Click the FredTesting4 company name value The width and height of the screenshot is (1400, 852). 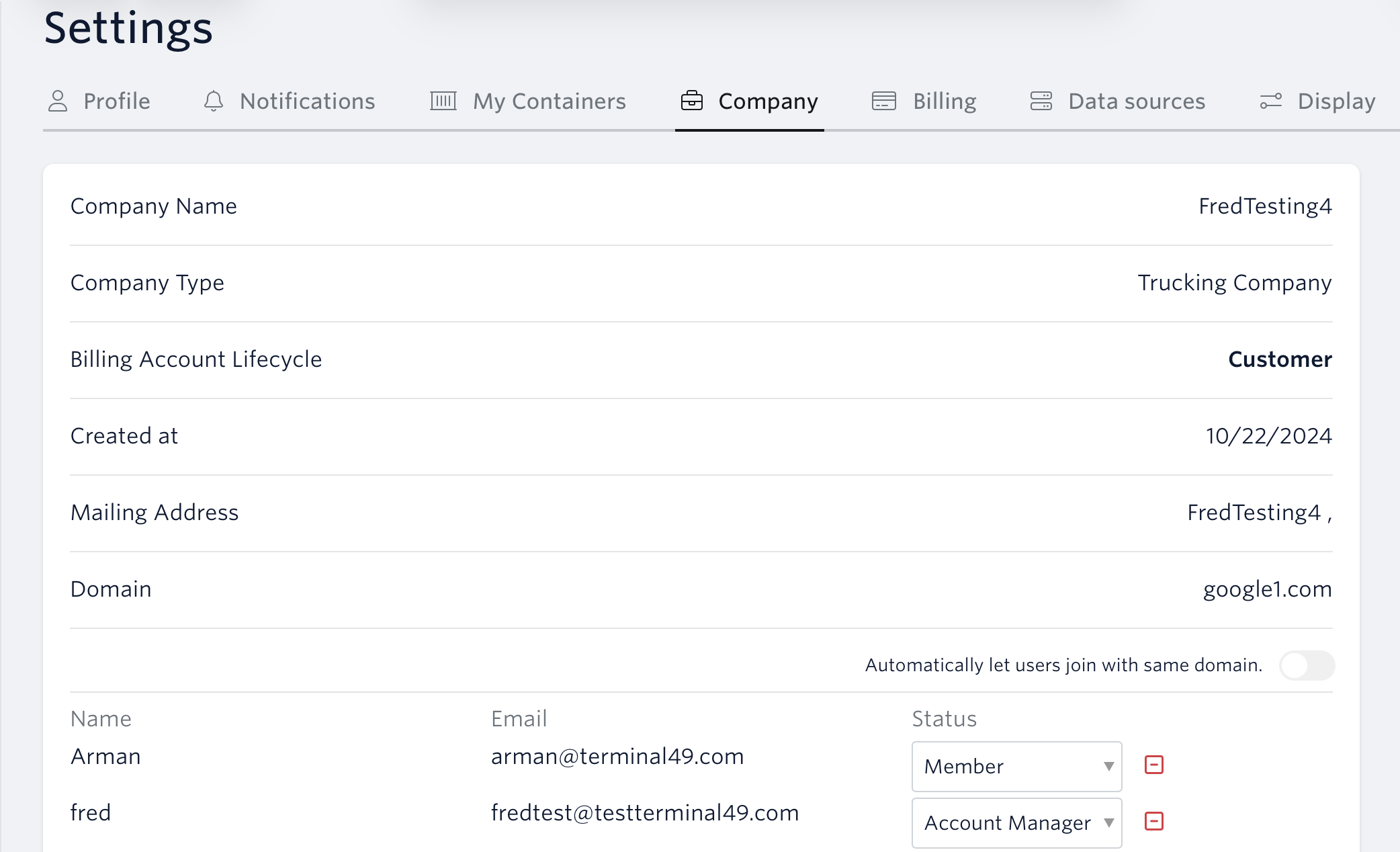pyautogui.click(x=1265, y=206)
